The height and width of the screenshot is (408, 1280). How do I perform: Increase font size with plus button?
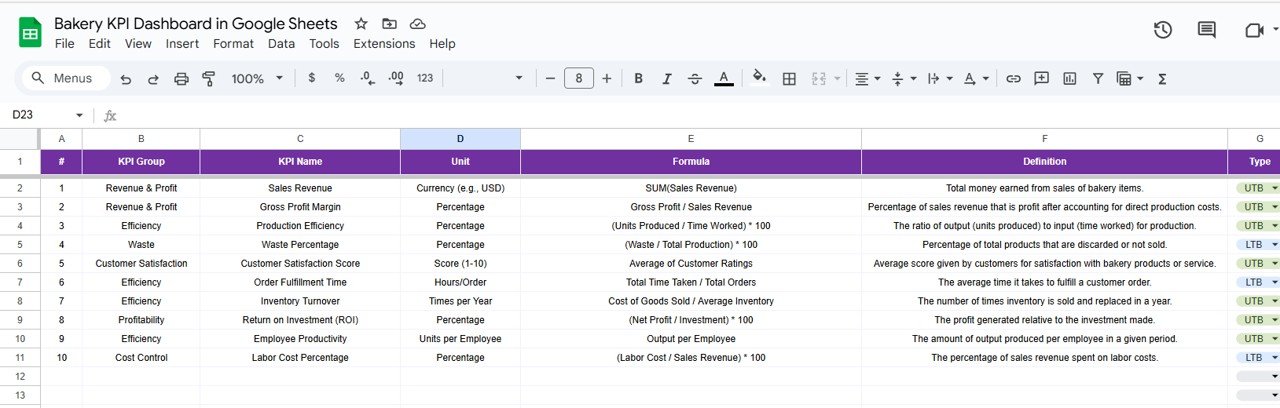coord(607,78)
